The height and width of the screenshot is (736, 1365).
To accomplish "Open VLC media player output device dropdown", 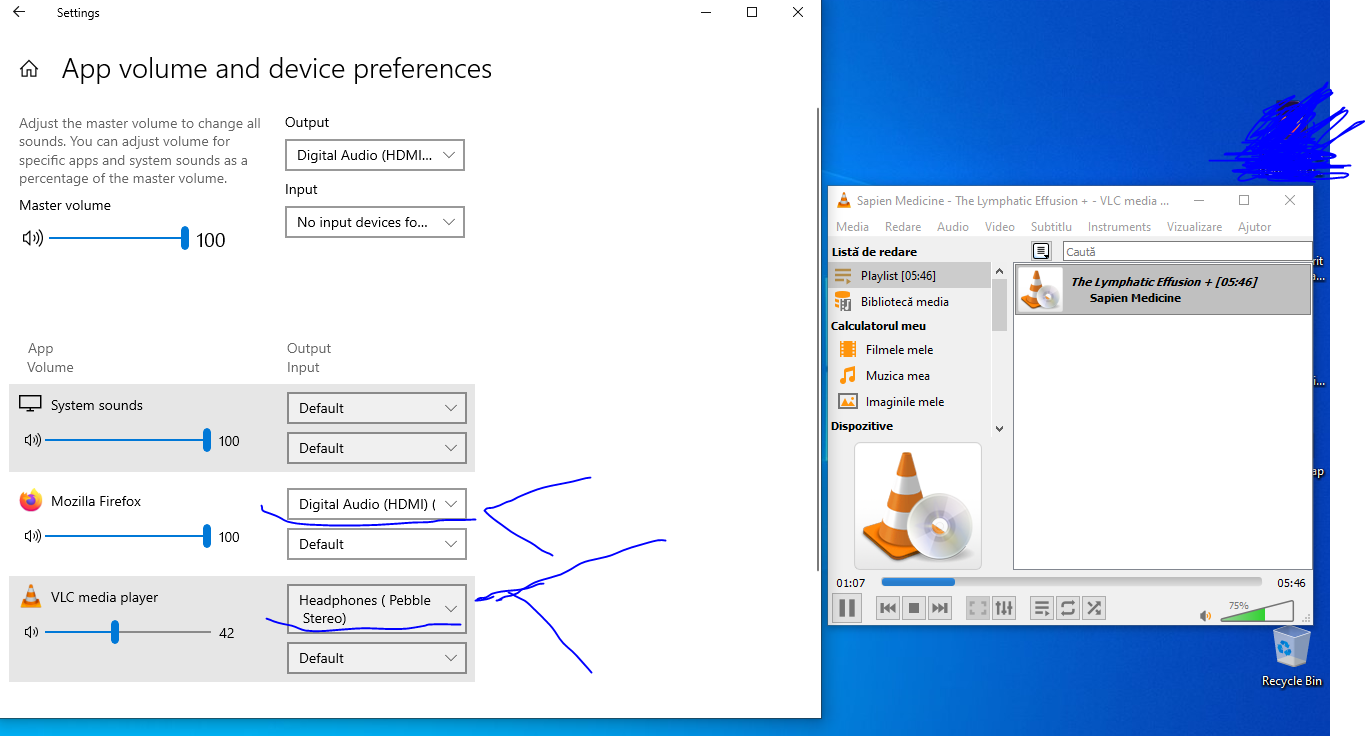I will coord(377,609).
